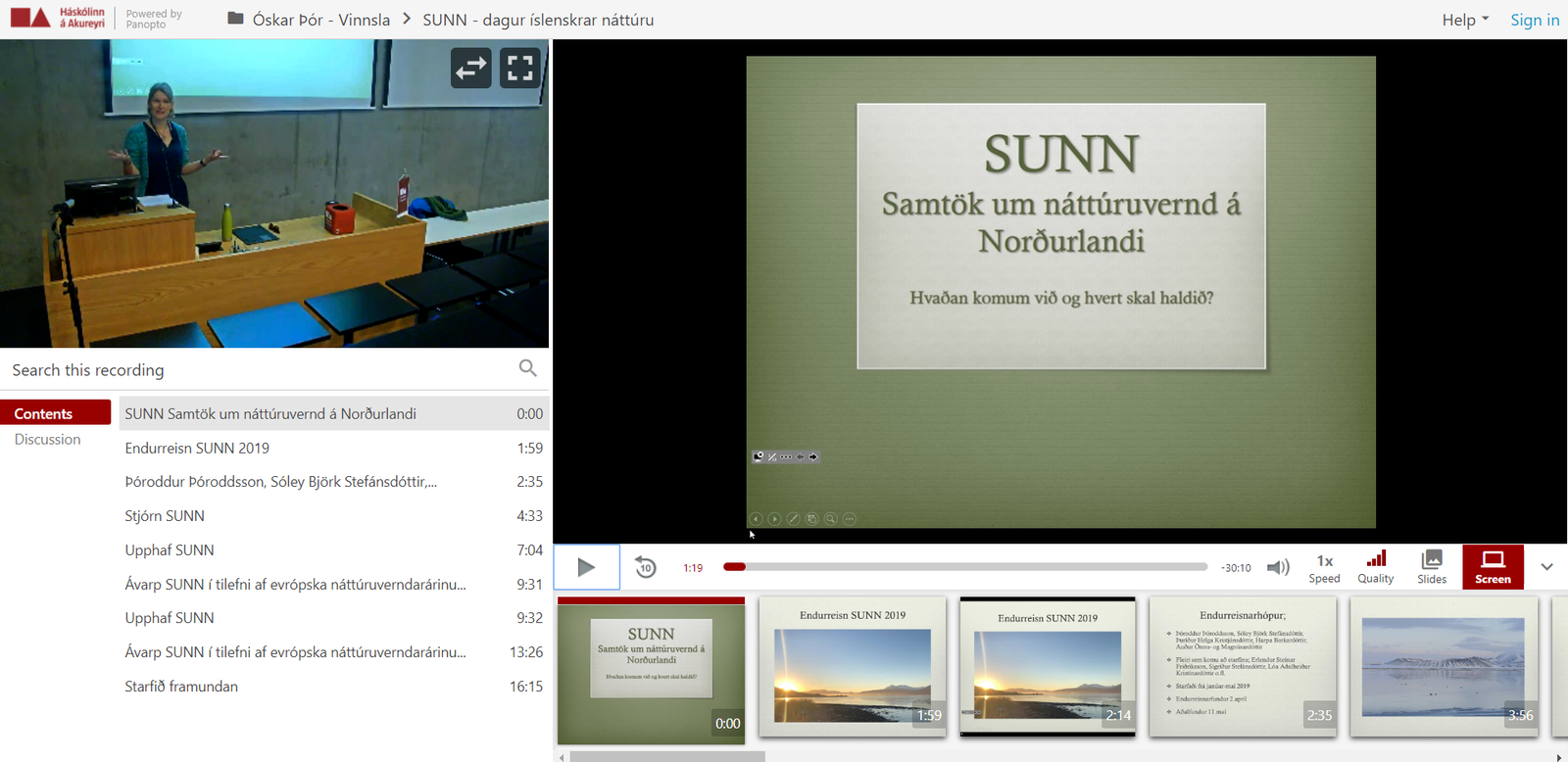Click the Sign in link
Screen dimensions: 1568x762
click(x=1535, y=20)
